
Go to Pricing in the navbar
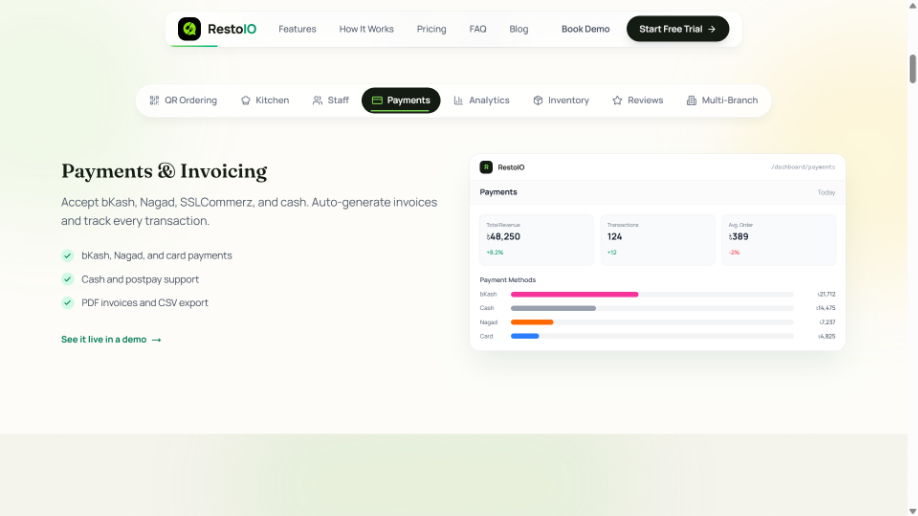431,29
